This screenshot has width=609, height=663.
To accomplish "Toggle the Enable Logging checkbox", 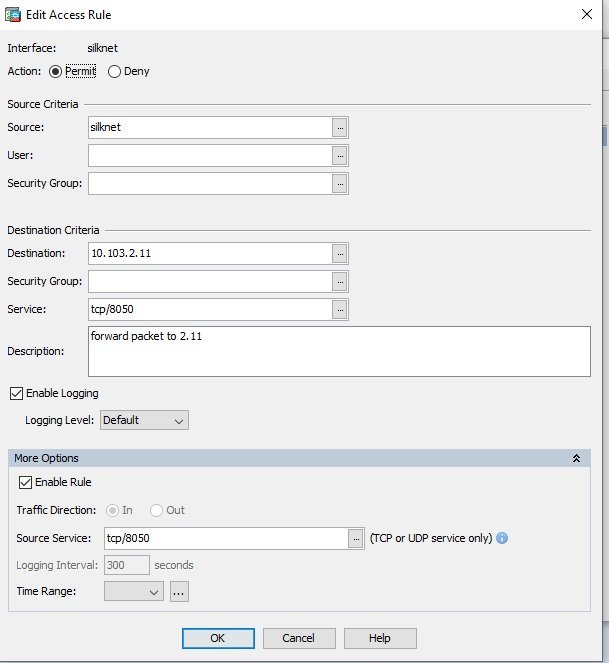I will pos(15,394).
